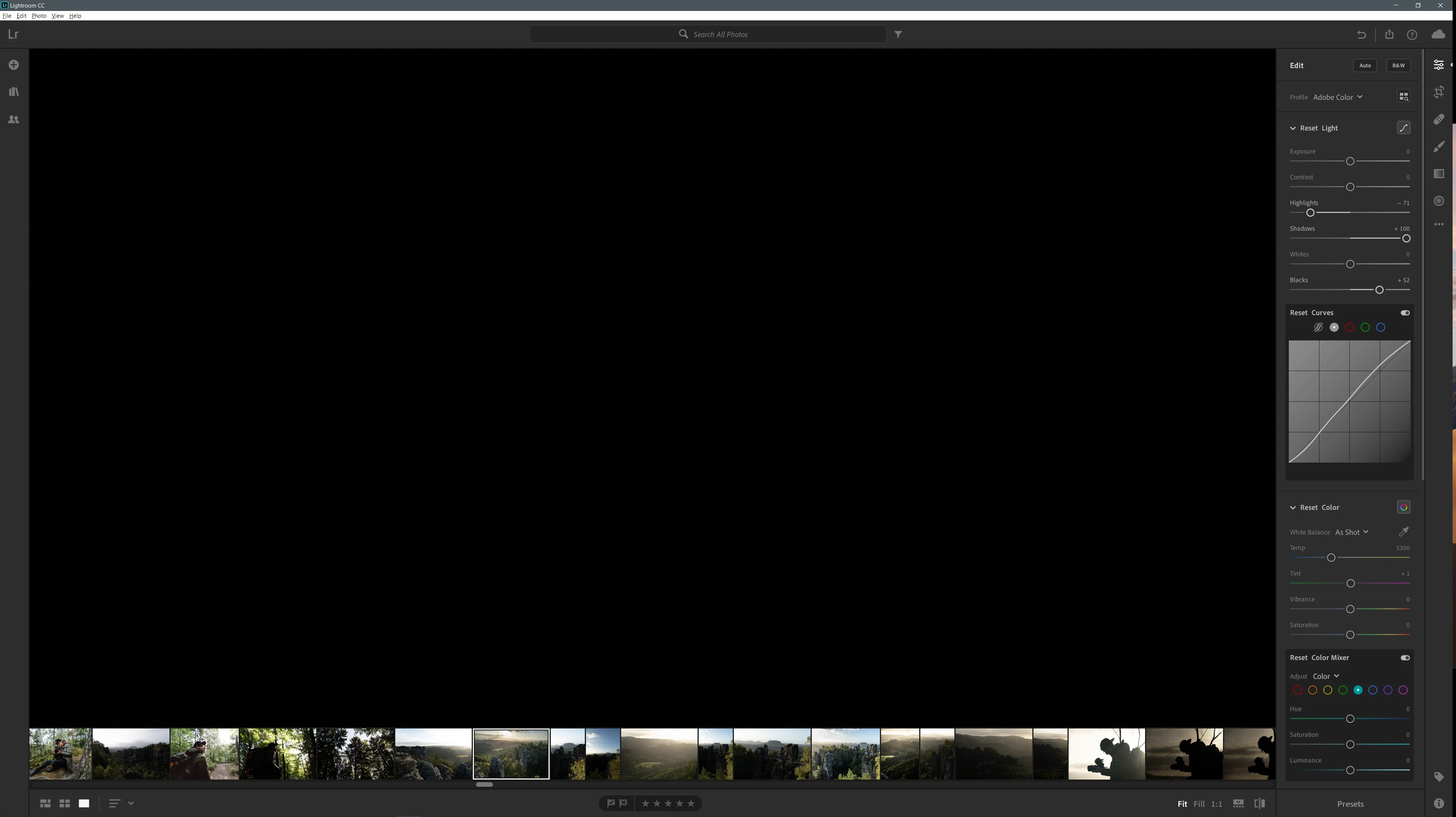This screenshot has width=1456, height=817.
Task: Open the View menu
Action: [57, 16]
